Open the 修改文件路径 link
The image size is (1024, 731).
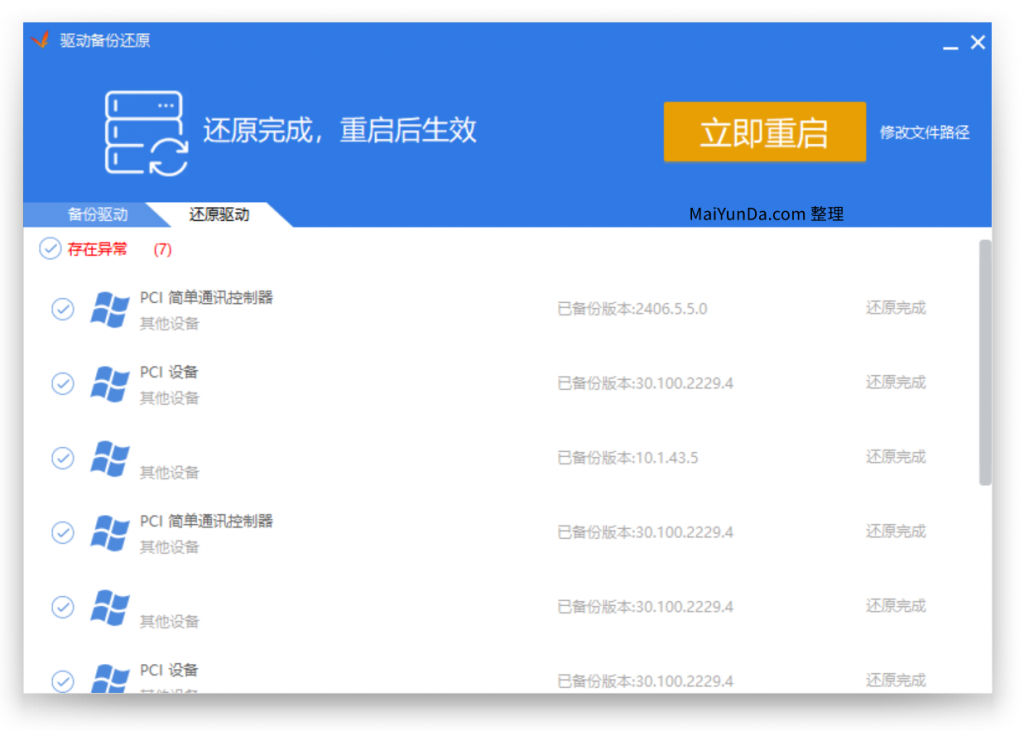coord(924,133)
